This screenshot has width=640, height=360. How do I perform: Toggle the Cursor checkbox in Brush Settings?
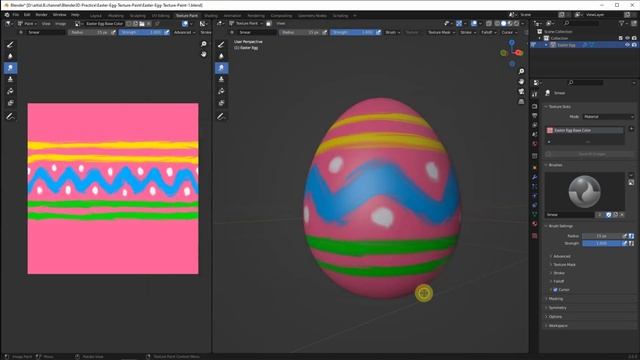555,290
